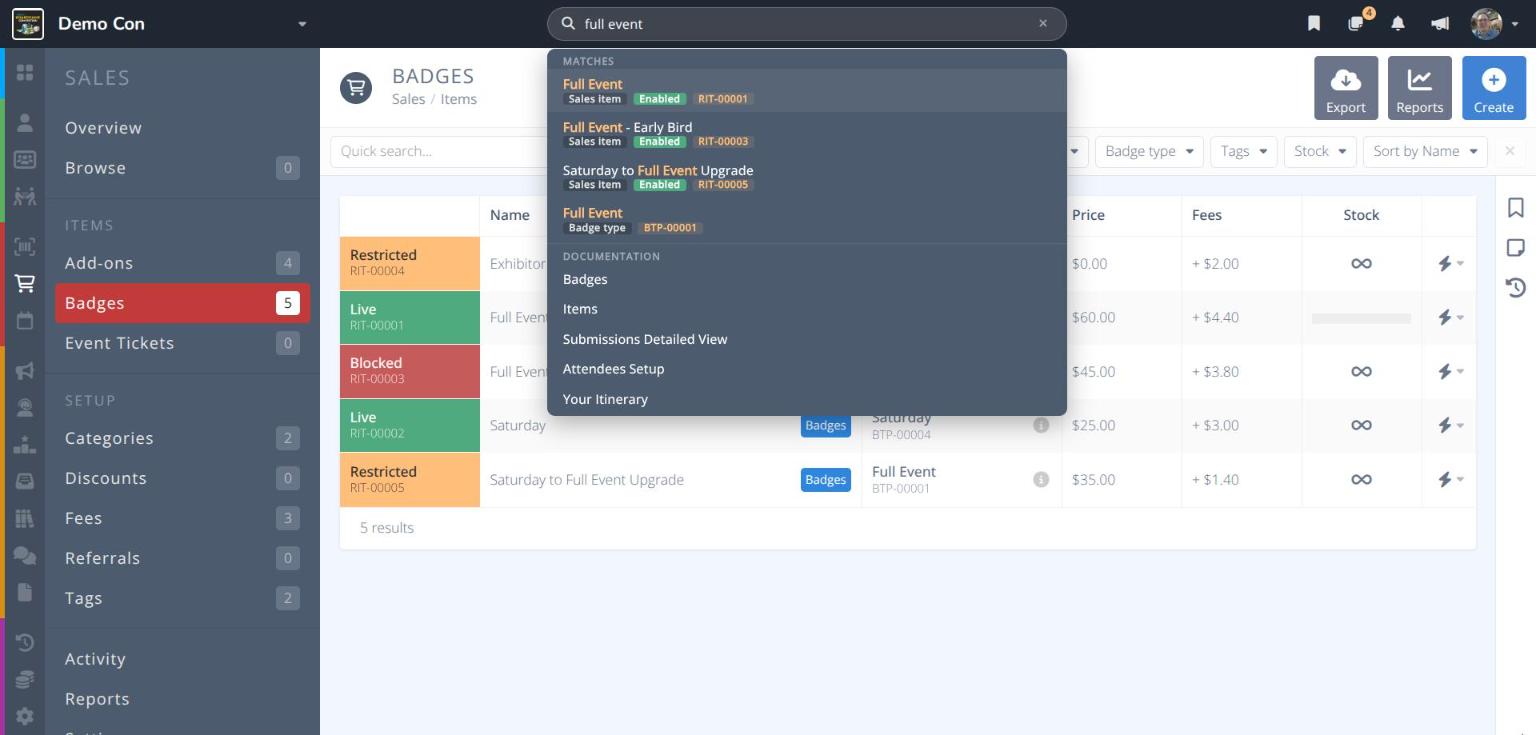The height and width of the screenshot is (735, 1536).
Task: Click the stock bar in $60.00 row
Action: click(1361, 318)
